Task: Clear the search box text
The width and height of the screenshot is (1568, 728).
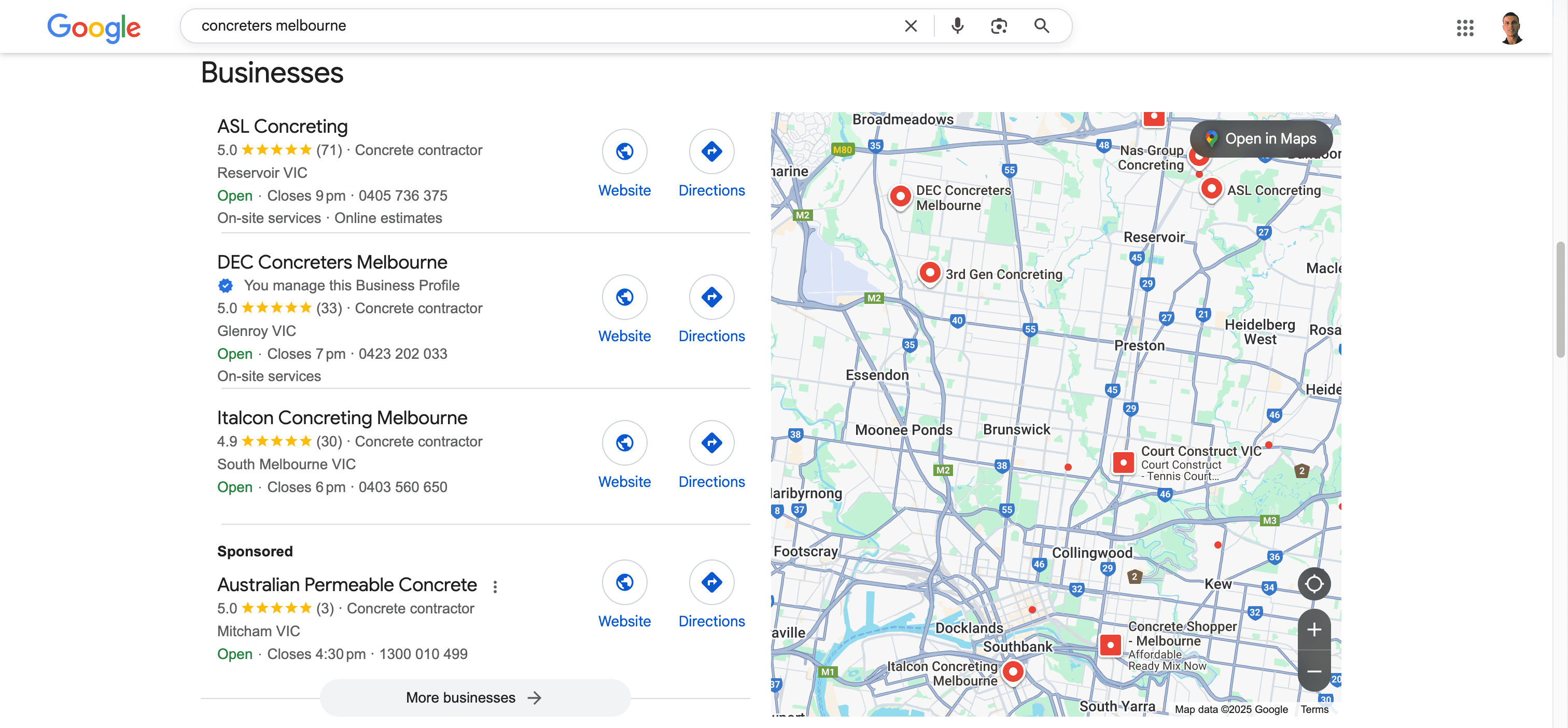Action: coord(911,25)
